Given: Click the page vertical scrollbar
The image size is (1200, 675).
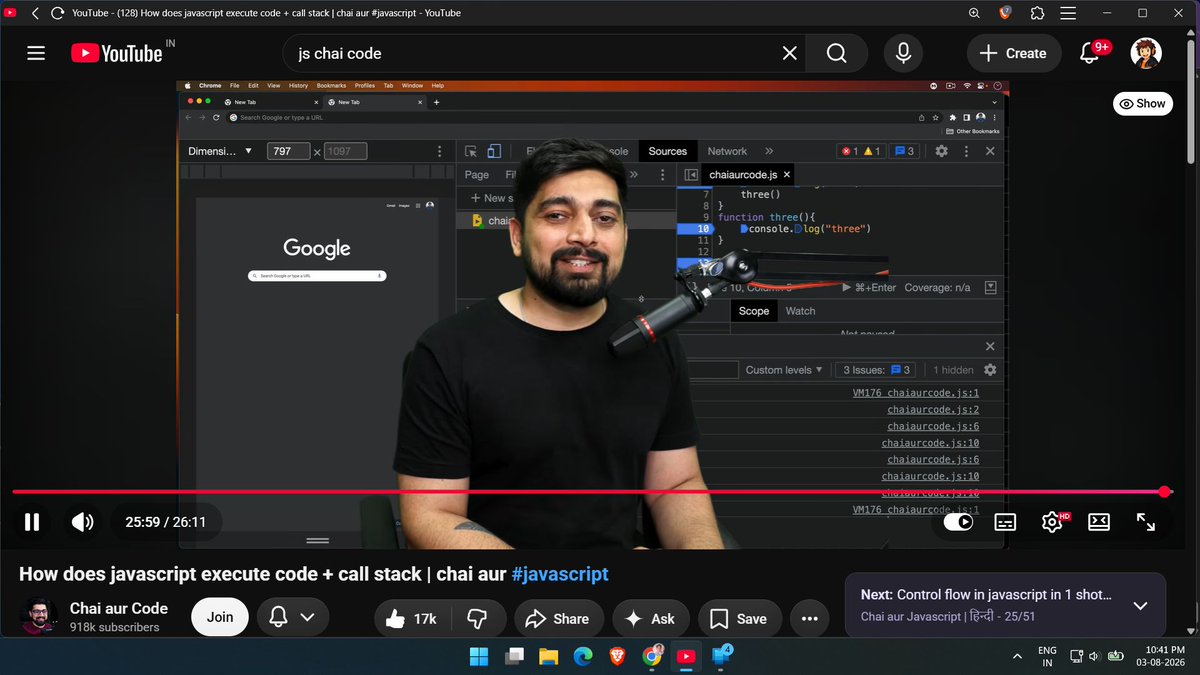Looking at the screenshot, I should coord(1192,100).
